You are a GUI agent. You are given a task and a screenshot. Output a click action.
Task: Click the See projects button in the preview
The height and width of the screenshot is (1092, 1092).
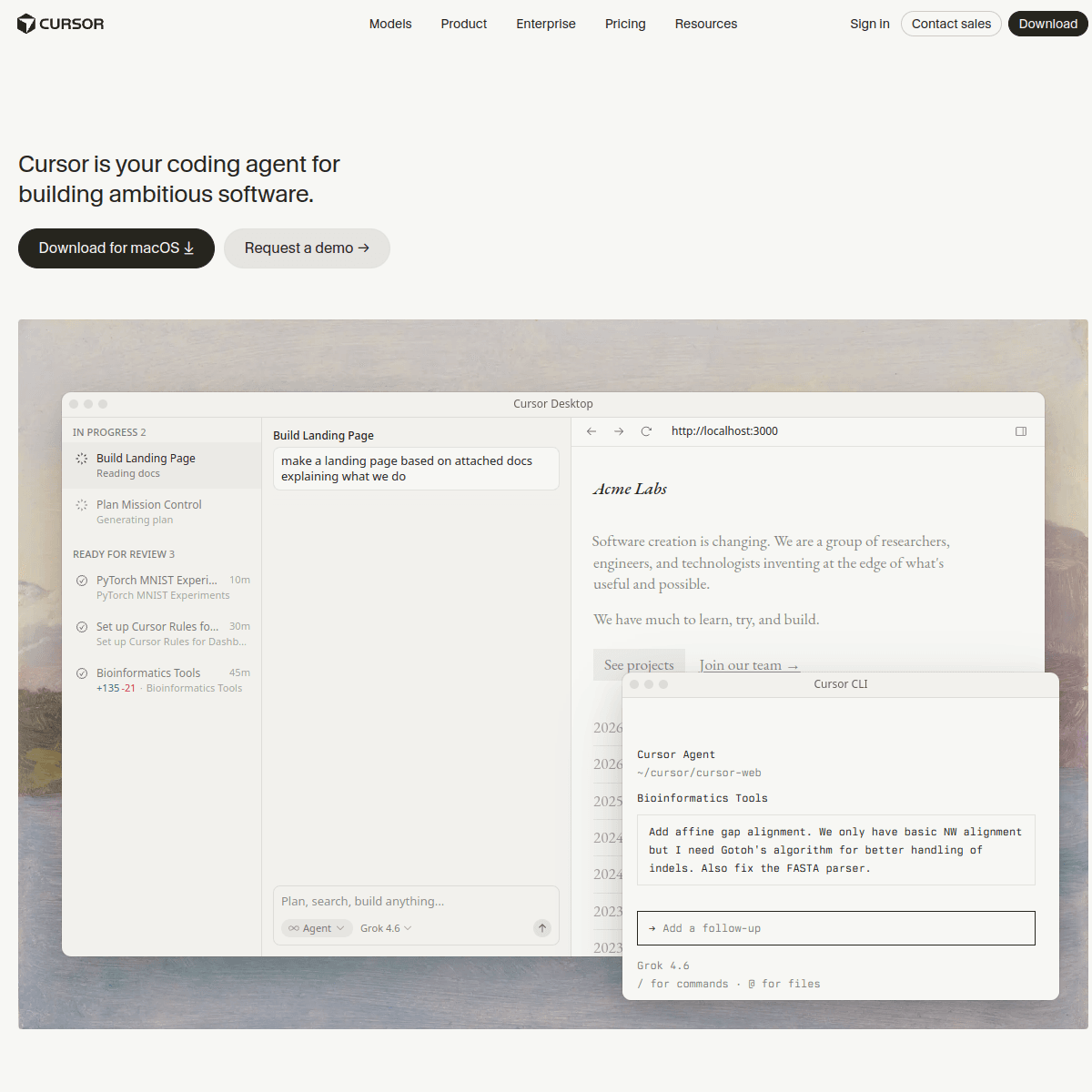(x=639, y=665)
